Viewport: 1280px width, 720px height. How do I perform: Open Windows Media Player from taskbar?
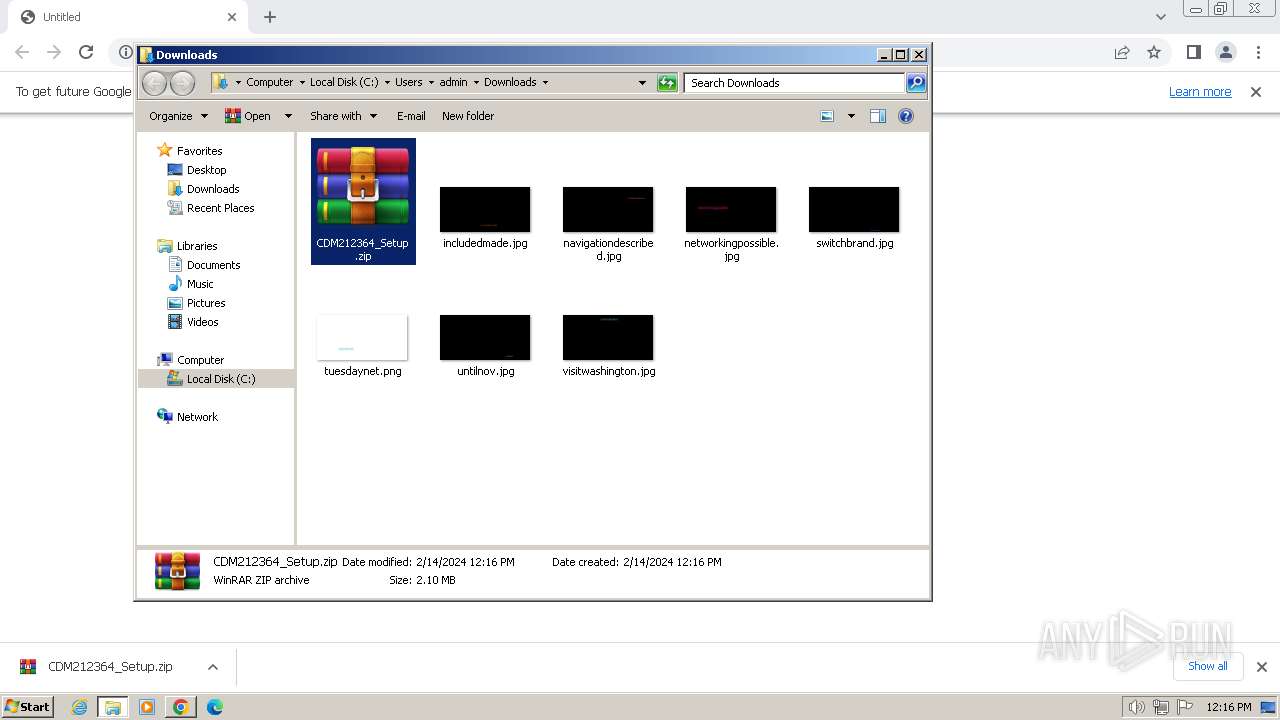tap(147, 707)
